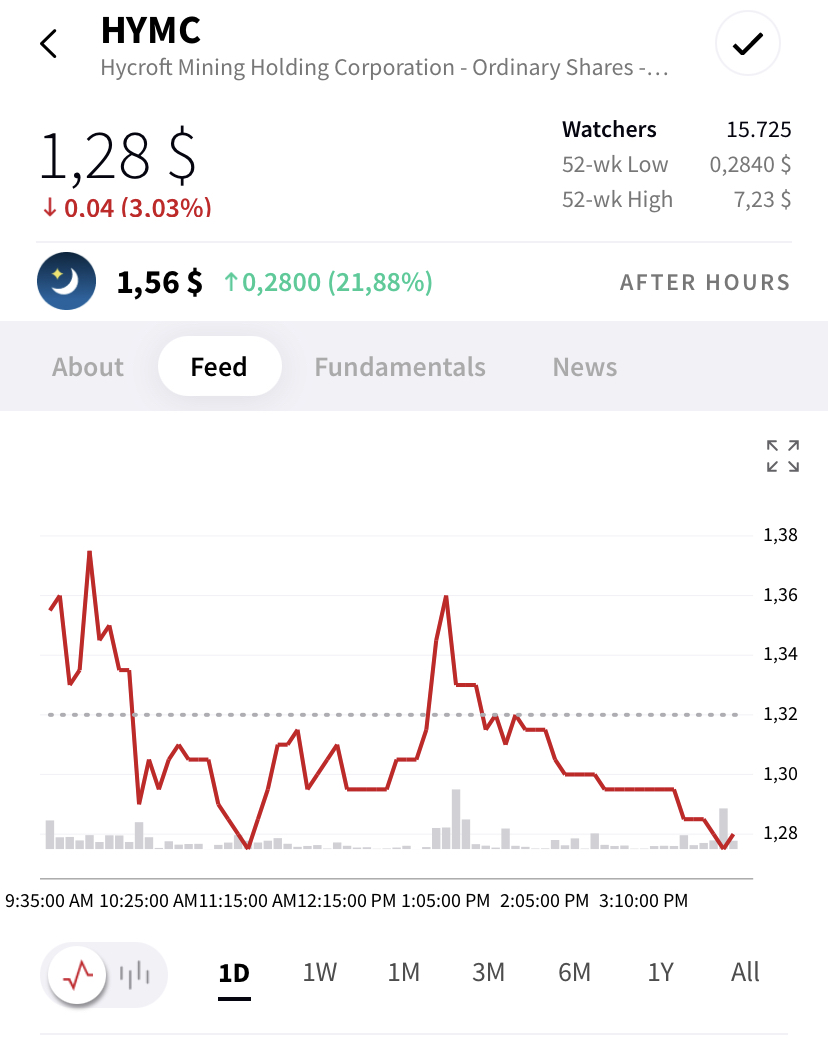Select the 1W time range

pos(319,972)
